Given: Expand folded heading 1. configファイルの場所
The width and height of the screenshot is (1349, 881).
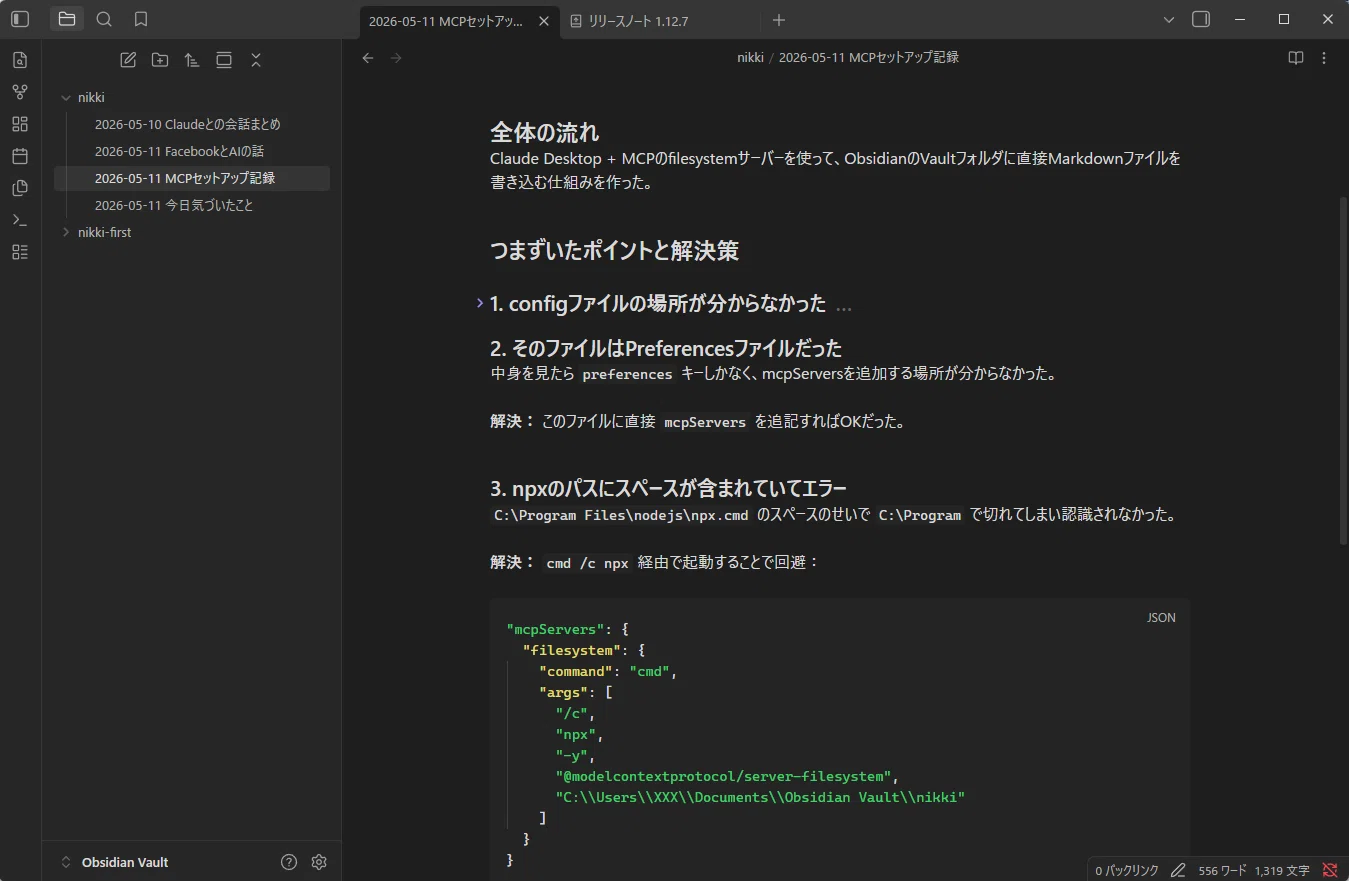Looking at the screenshot, I should (480, 303).
